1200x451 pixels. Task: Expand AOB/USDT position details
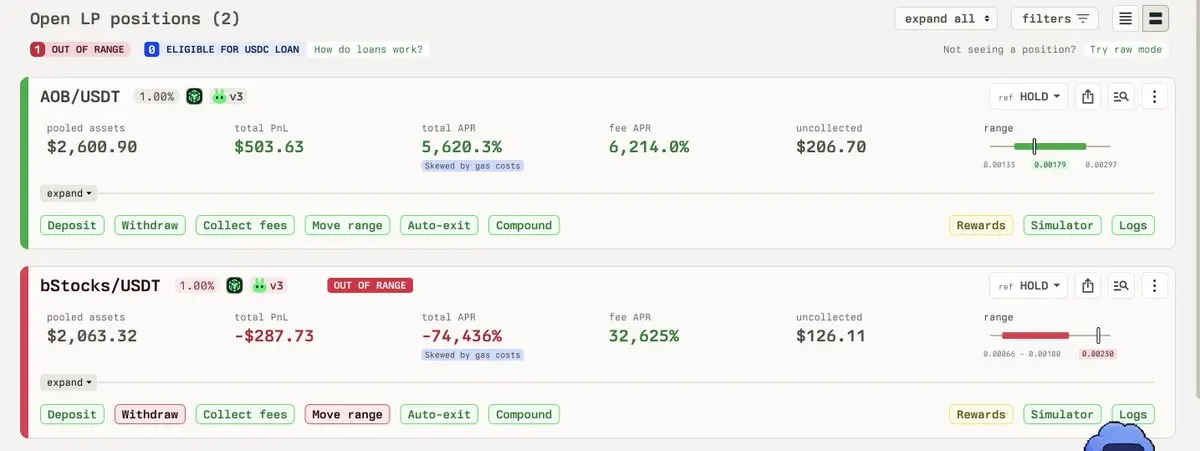[x=69, y=193]
